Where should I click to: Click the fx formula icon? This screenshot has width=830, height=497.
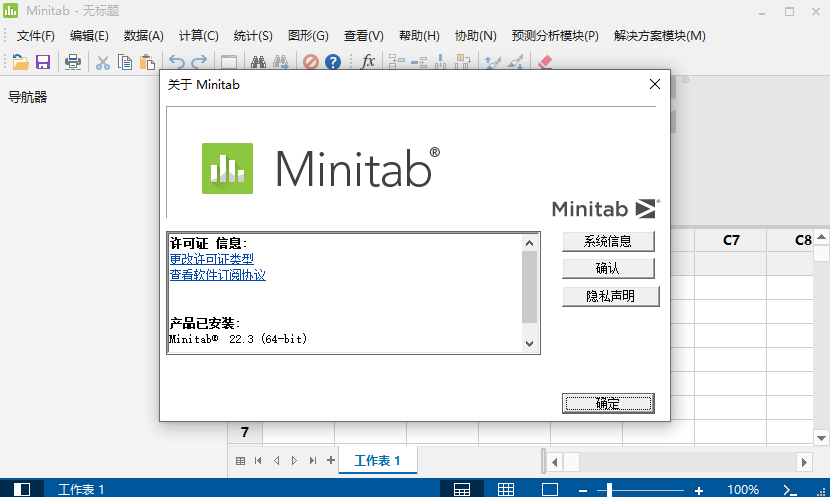click(x=367, y=61)
